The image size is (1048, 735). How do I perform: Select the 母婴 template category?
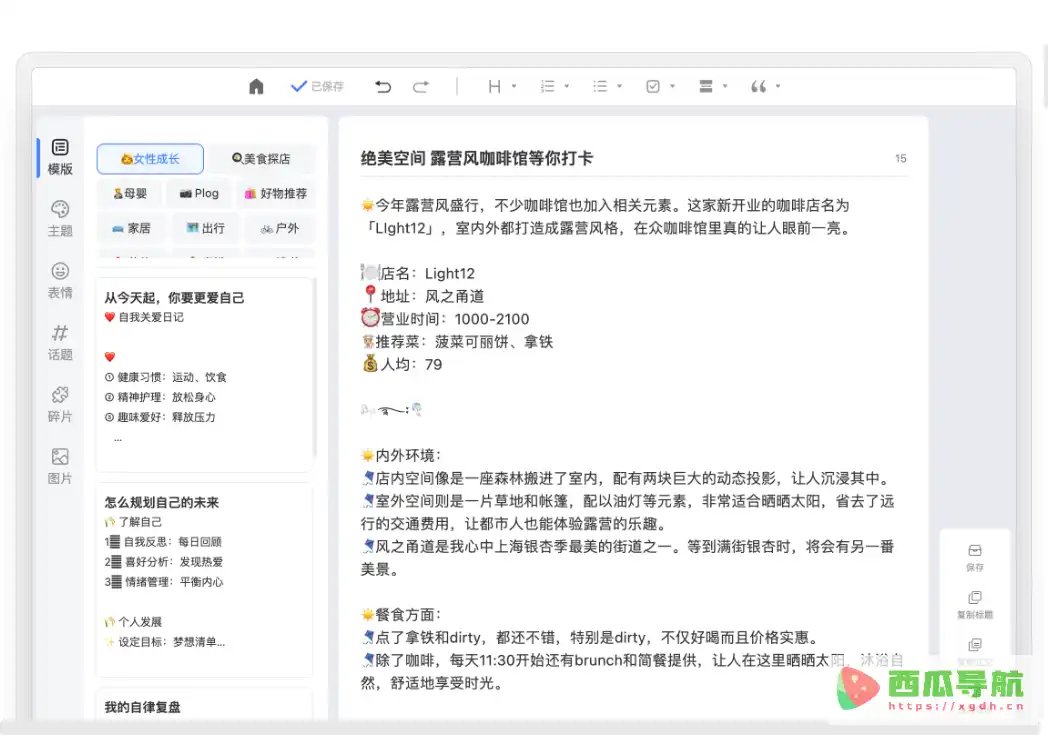[130, 194]
